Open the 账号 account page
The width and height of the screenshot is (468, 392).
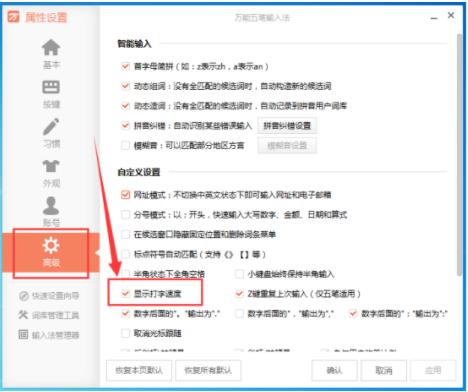[x=51, y=212]
